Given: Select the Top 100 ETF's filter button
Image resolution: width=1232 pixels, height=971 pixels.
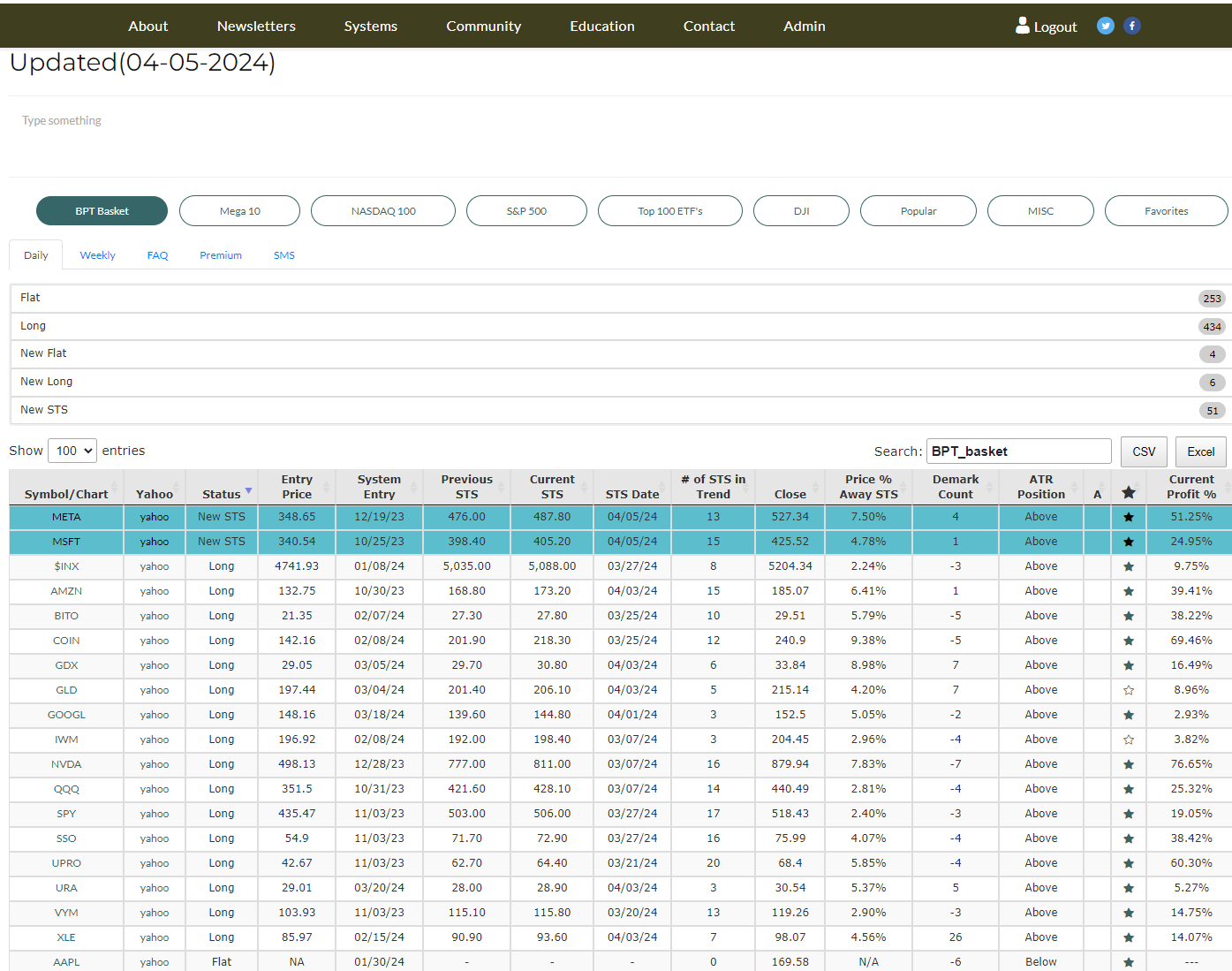Looking at the screenshot, I should click(x=670, y=211).
